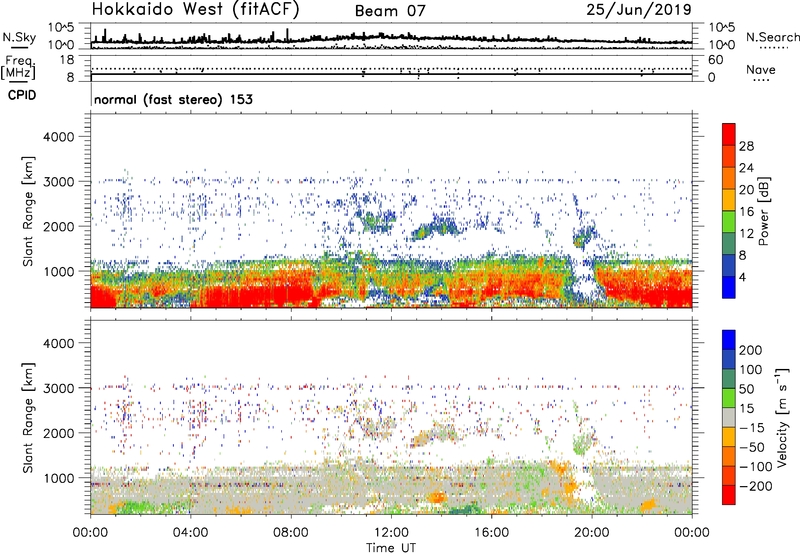Click the green echo patch near 13:30 in power panel
The image size is (800, 554).
[x=422, y=234]
